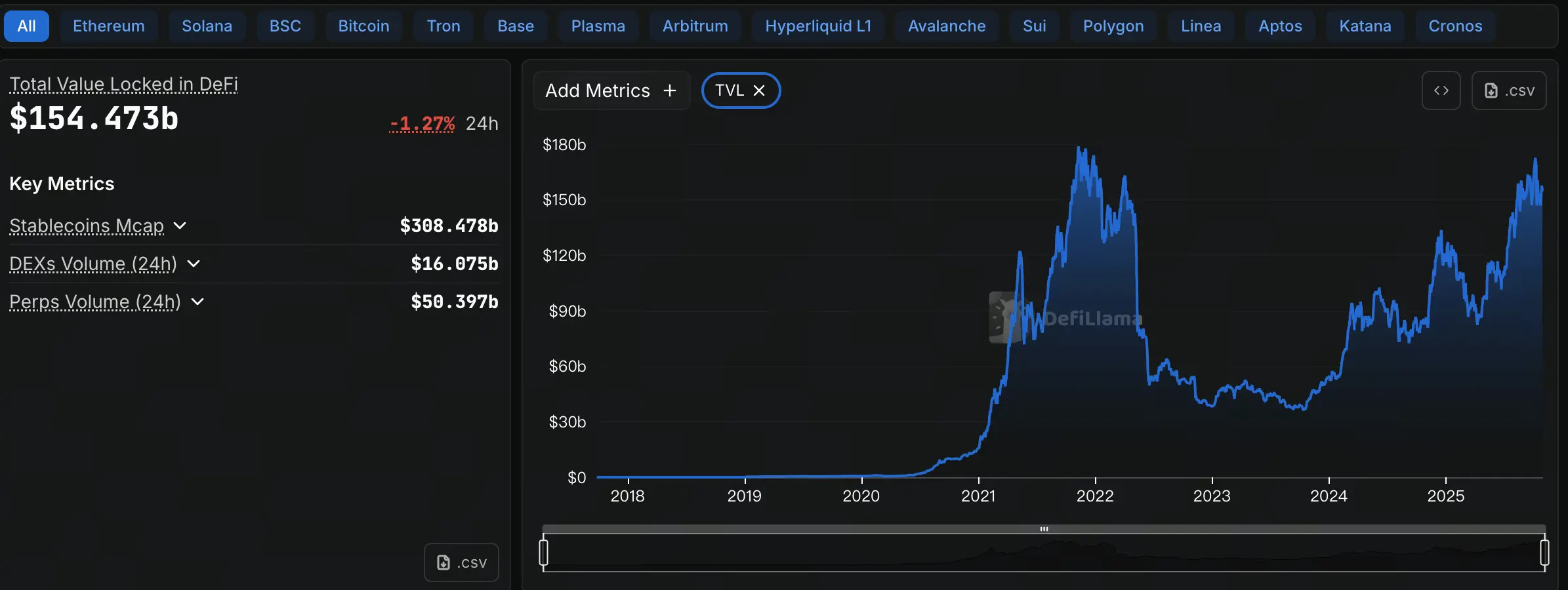Click the file icon in the chart .csv button
Viewport: 1568px width, 590px height.
(1491, 90)
